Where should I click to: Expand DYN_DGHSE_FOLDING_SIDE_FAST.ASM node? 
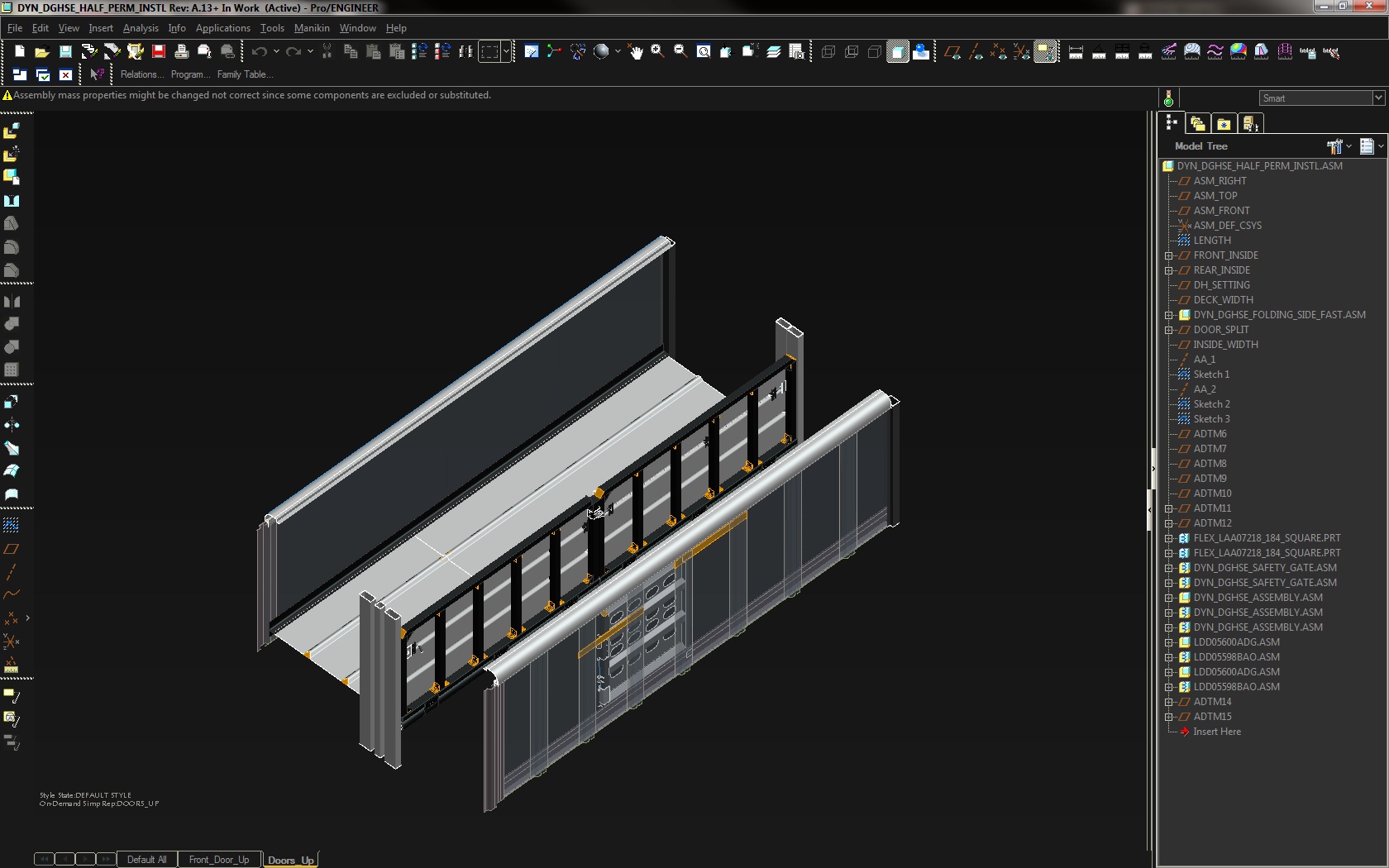[1169, 315]
